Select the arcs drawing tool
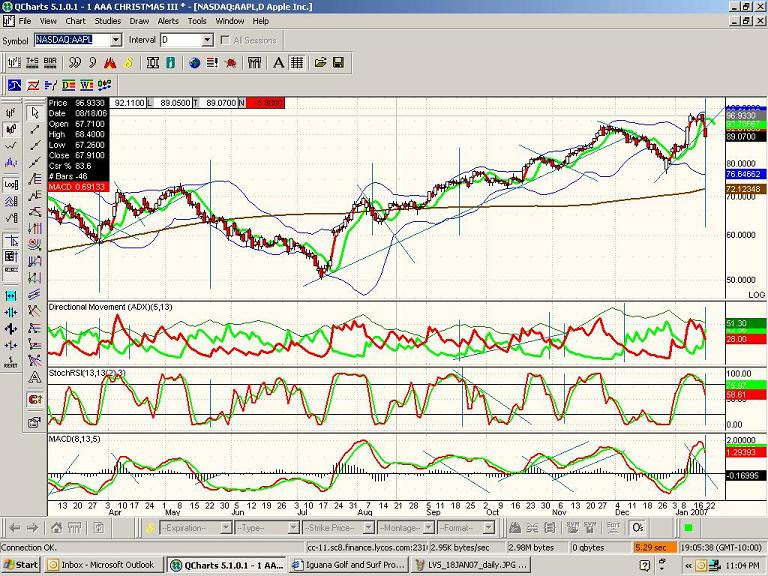The width and height of the screenshot is (768, 576). tap(34, 244)
